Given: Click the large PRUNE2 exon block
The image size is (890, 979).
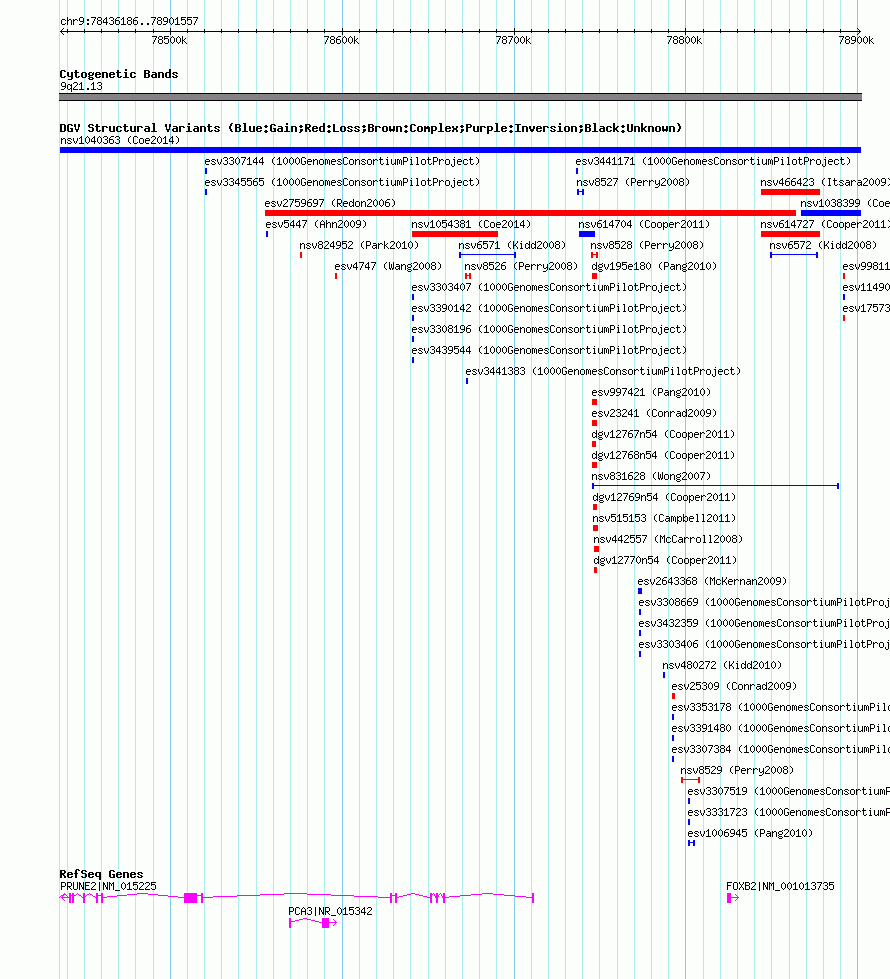Looking at the screenshot, I should coord(190,898).
